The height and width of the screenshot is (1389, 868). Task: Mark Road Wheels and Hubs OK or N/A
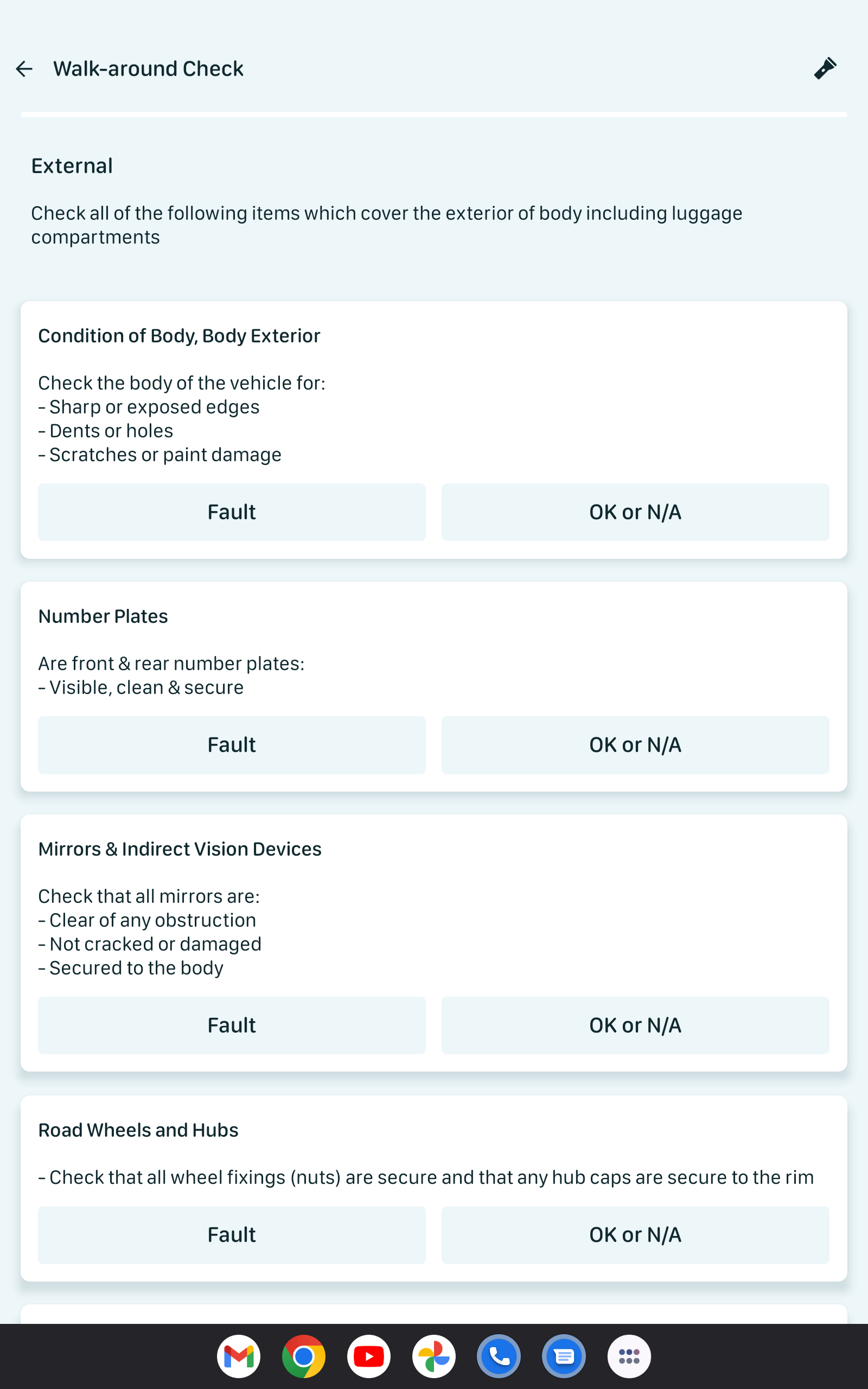(x=635, y=1234)
